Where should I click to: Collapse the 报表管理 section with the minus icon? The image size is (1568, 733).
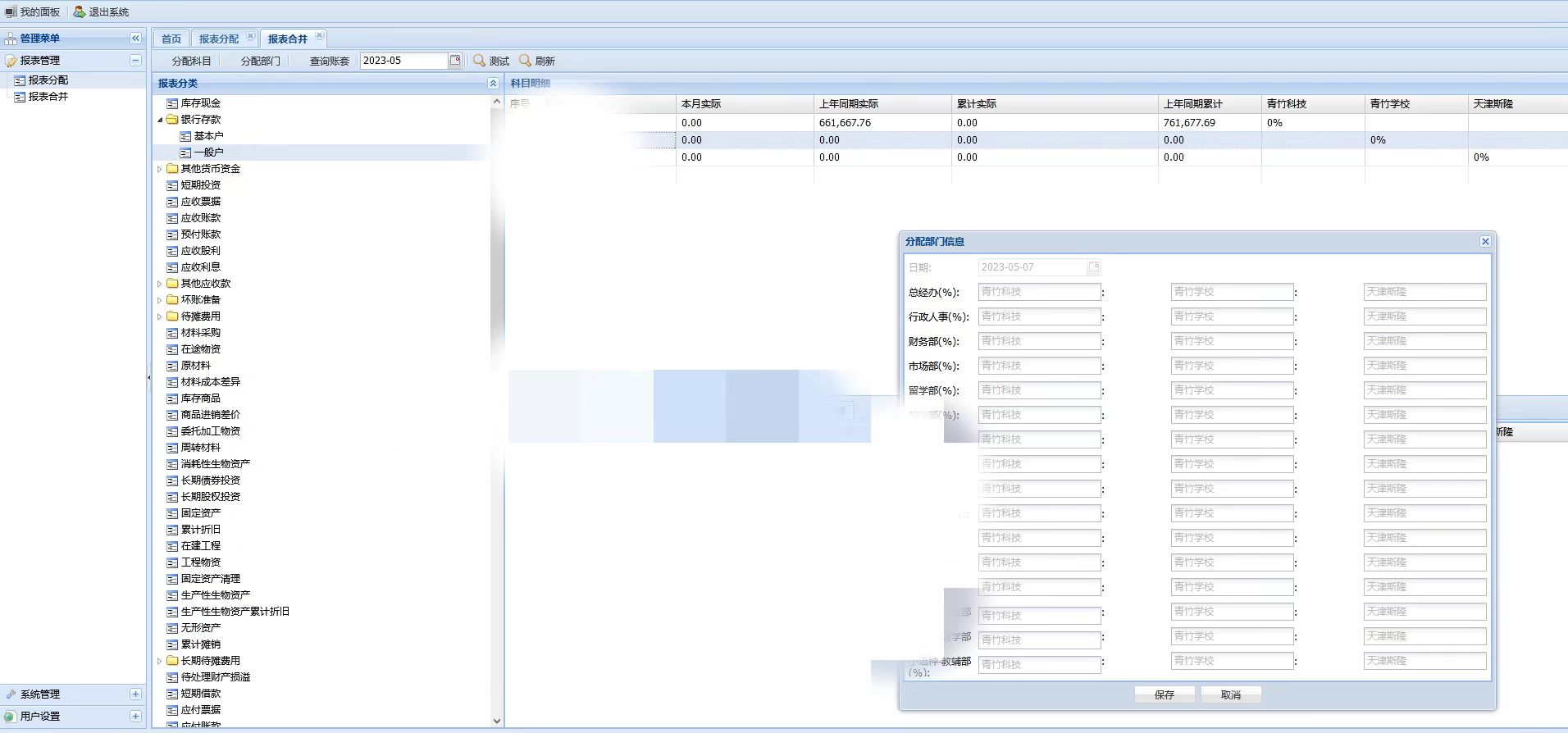(x=135, y=61)
